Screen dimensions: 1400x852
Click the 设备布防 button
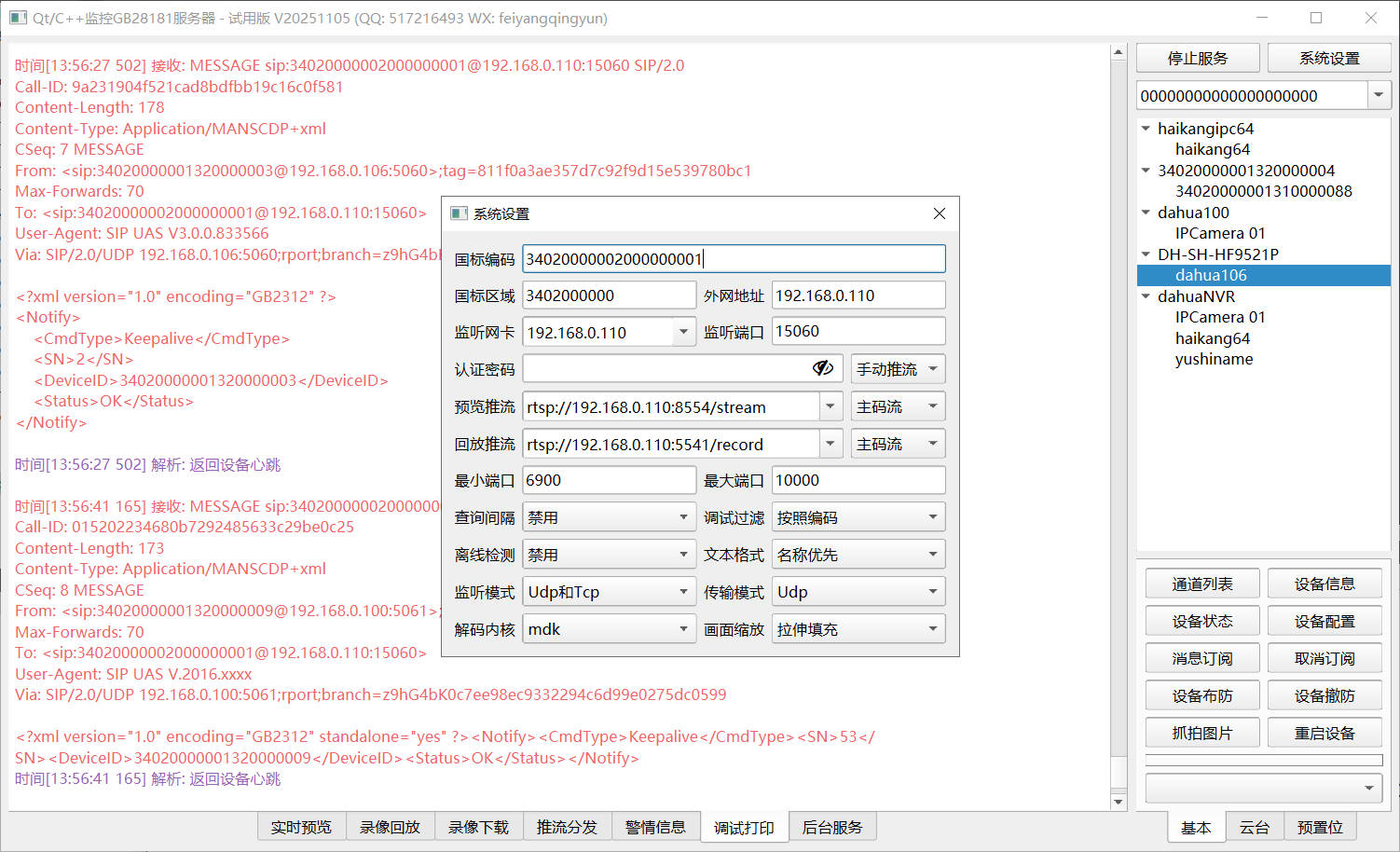1202,695
